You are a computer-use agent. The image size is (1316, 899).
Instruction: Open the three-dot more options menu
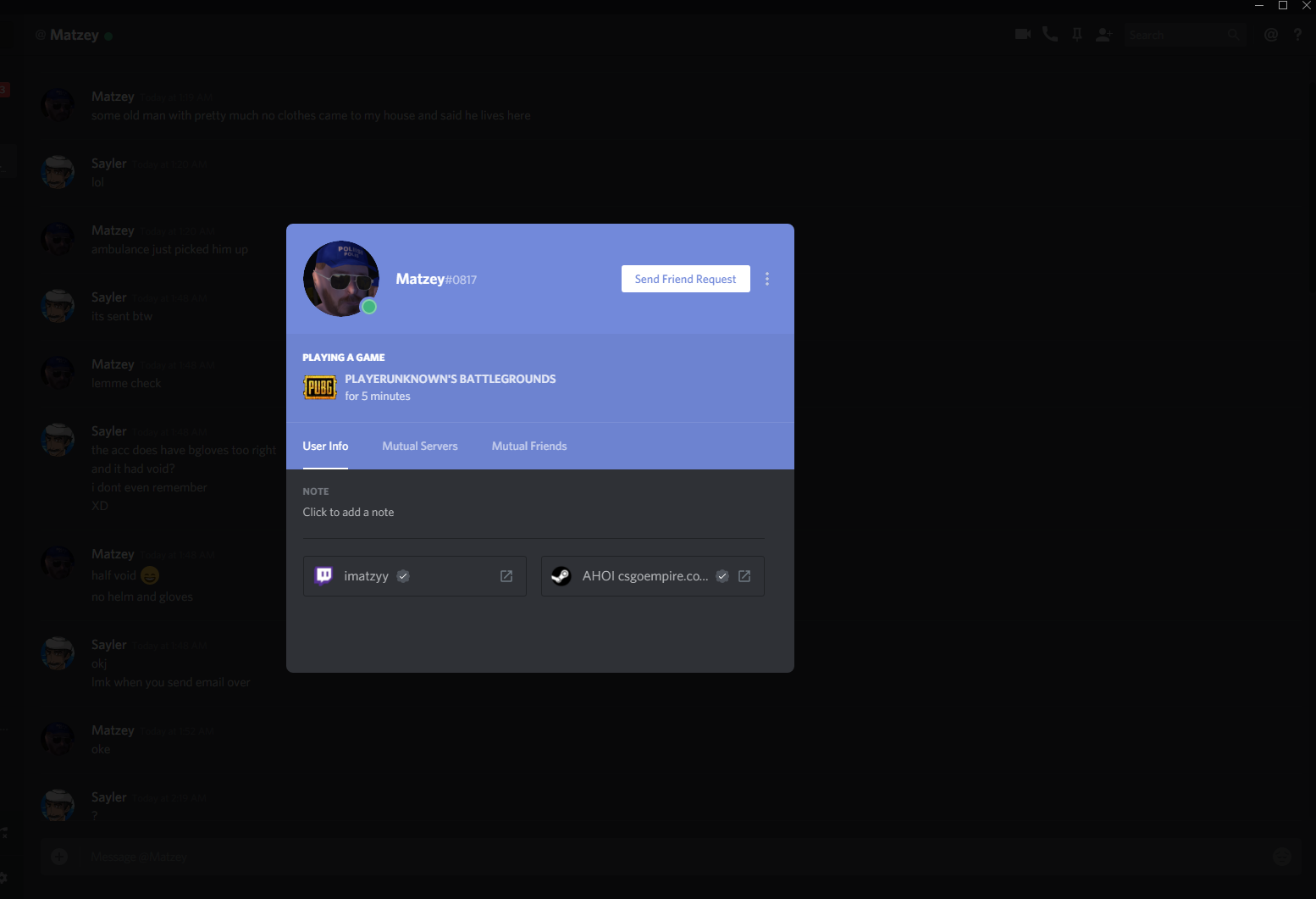[x=767, y=279]
